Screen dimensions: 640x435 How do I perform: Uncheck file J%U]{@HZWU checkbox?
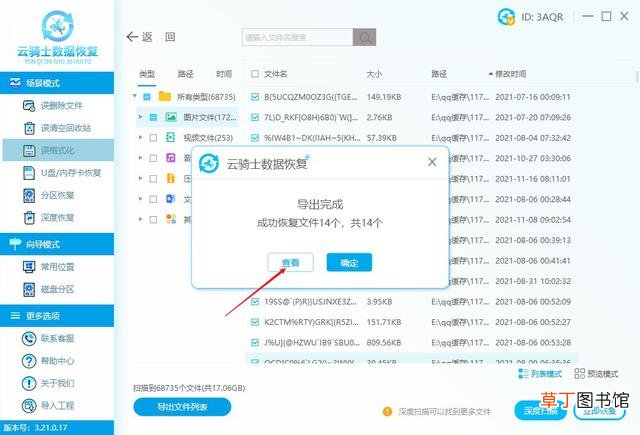[255, 342]
